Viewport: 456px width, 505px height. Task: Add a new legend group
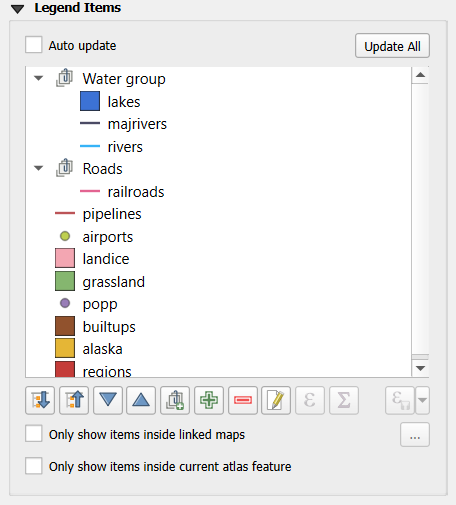(x=175, y=400)
